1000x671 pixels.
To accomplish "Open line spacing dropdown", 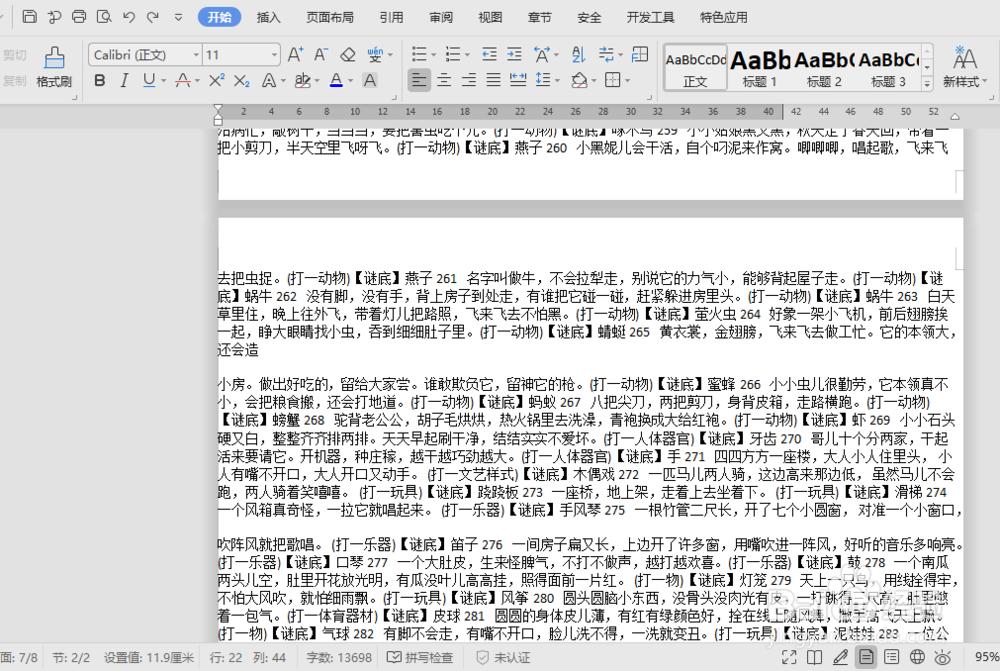I will coord(558,81).
